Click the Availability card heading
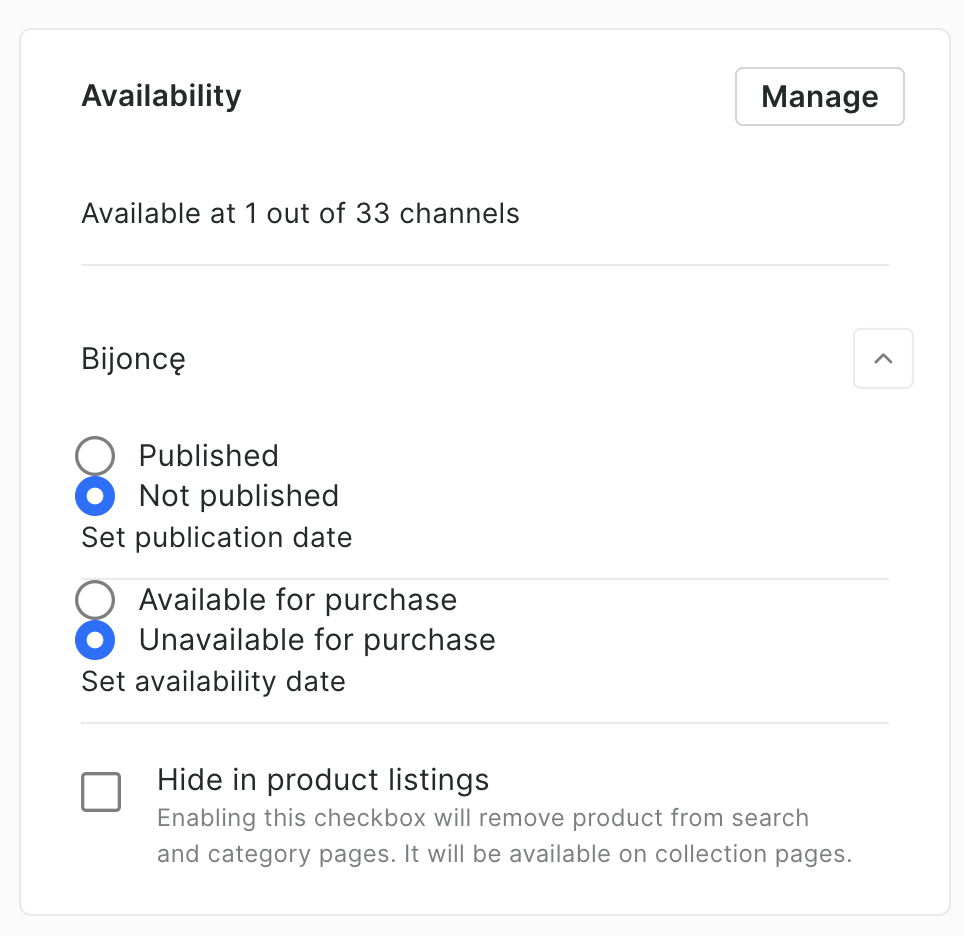 point(161,96)
